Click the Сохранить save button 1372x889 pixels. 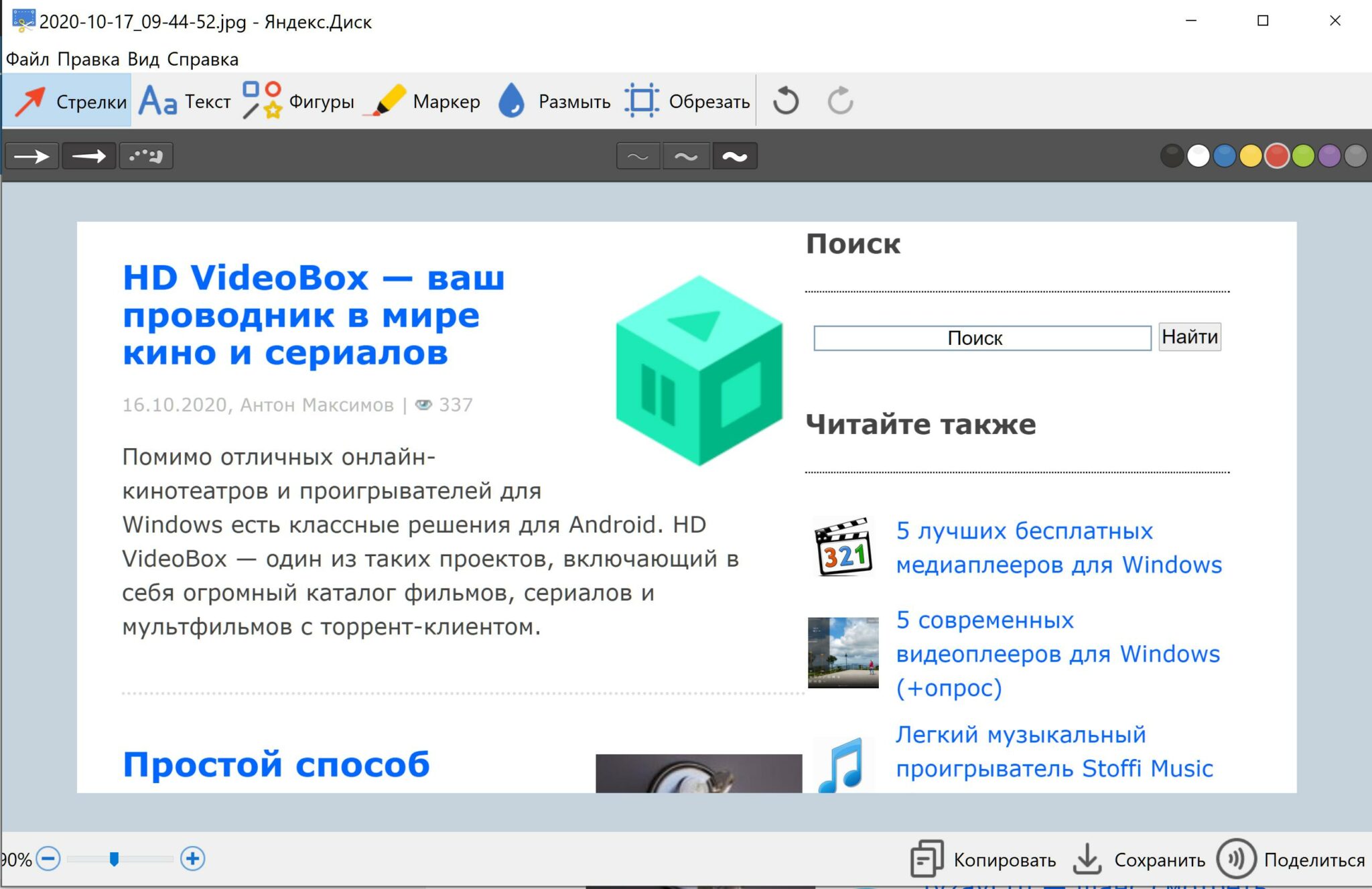pos(1138,859)
